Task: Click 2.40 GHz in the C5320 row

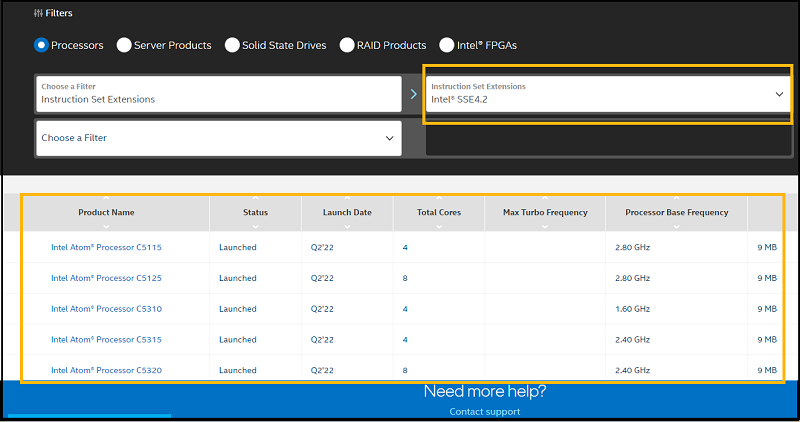Action: pos(632,370)
